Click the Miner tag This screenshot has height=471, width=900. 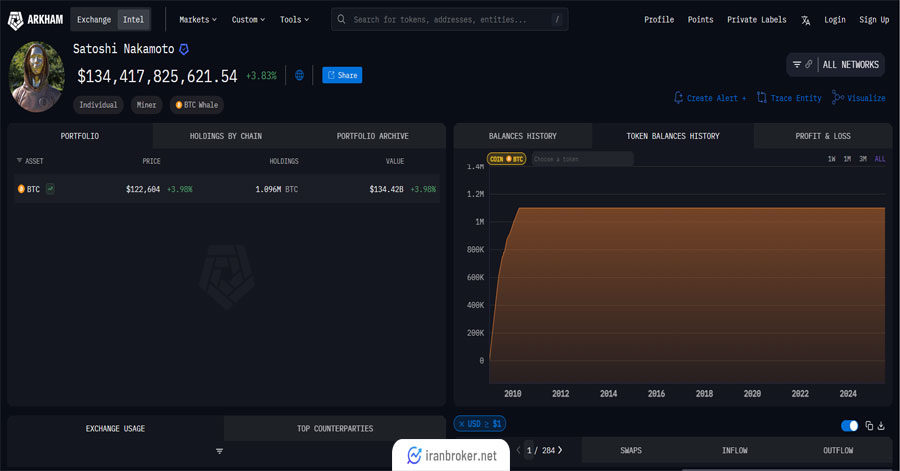[x=146, y=105]
